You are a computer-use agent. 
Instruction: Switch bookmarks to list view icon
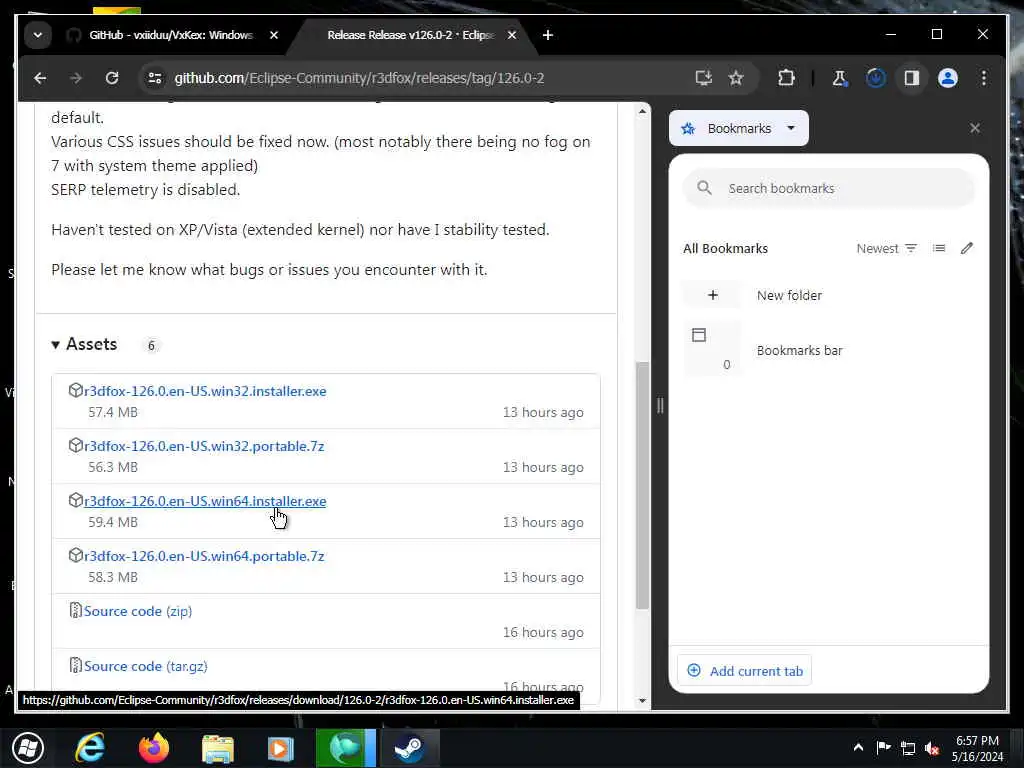(x=939, y=249)
